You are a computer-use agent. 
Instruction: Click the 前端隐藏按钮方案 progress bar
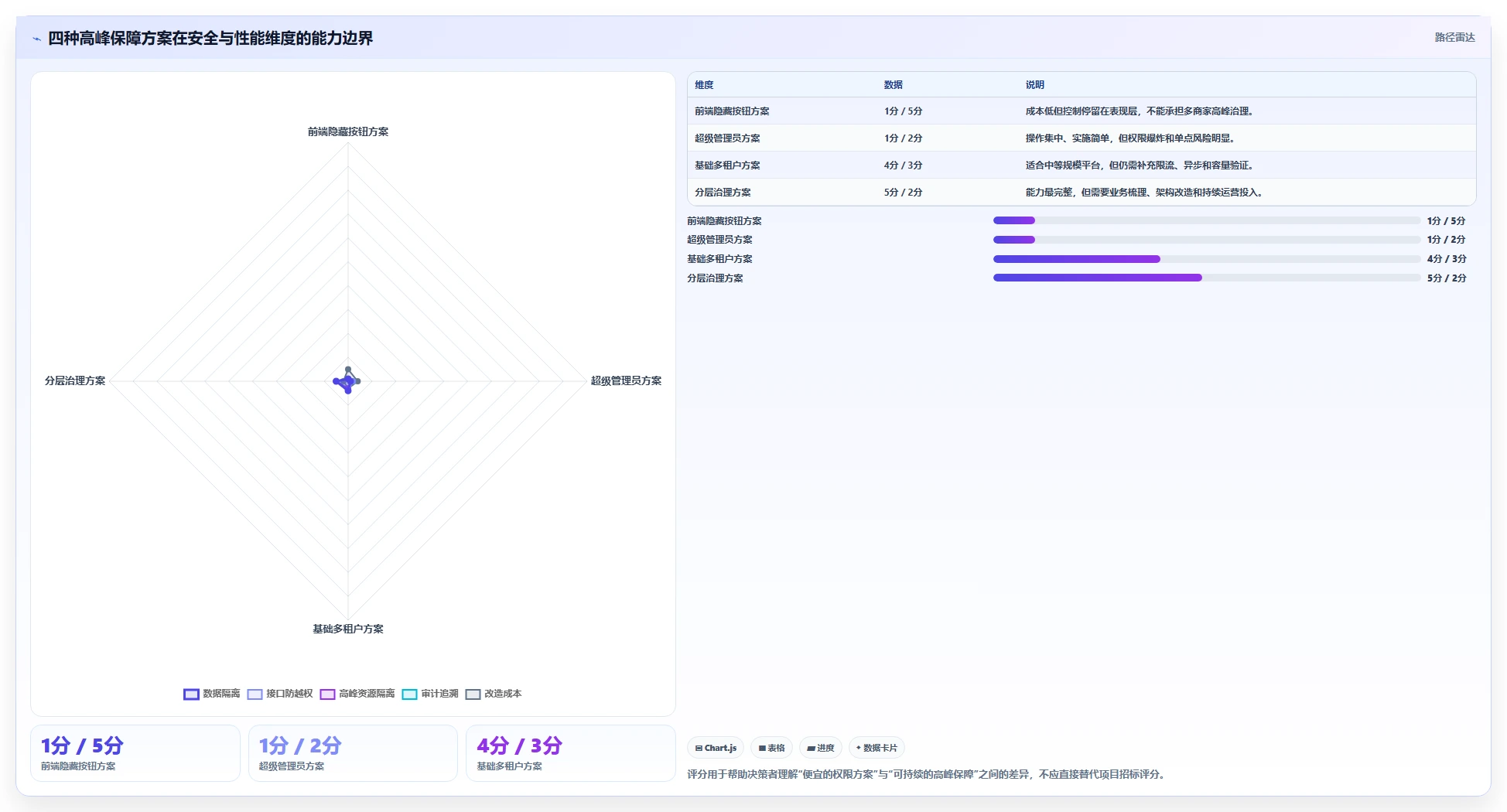1207,220
